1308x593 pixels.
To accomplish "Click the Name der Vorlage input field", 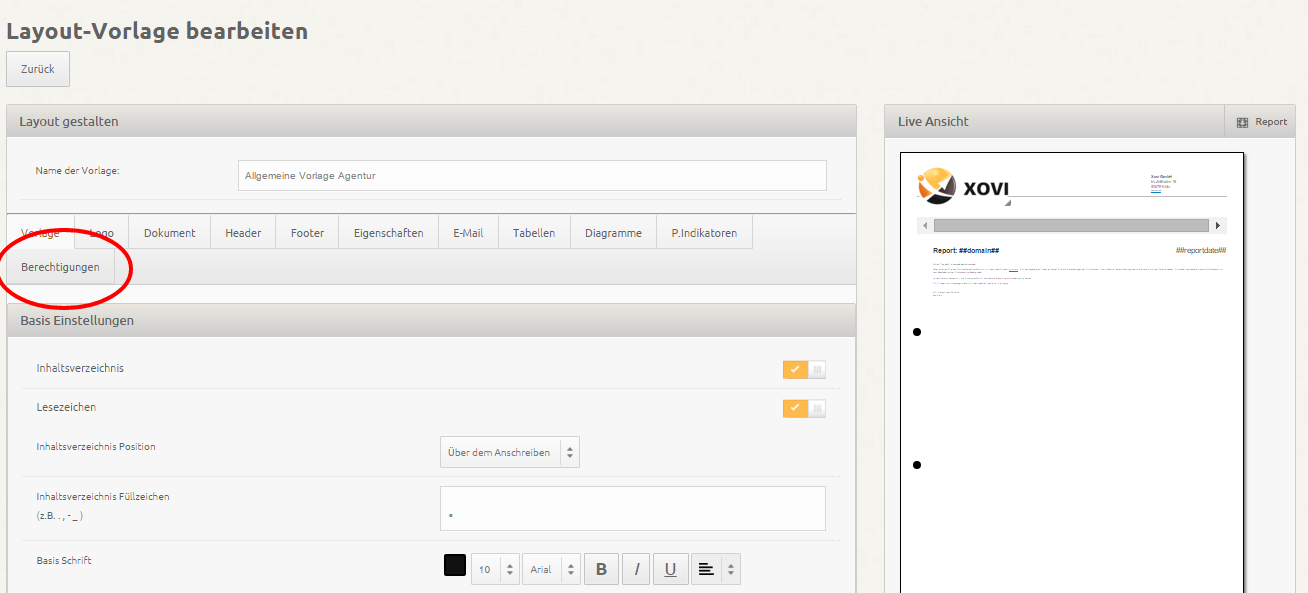I will click(x=532, y=175).
